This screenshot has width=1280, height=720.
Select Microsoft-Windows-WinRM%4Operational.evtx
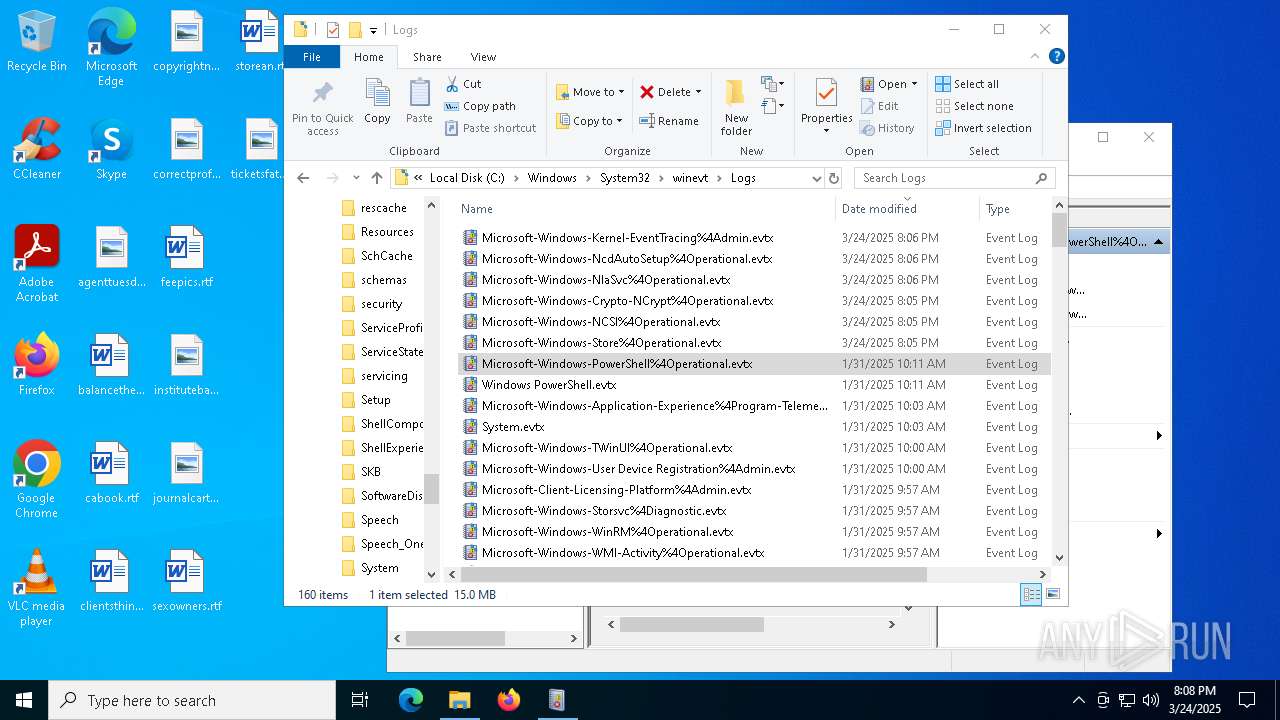pyautogui.click(x=607, y=532)
